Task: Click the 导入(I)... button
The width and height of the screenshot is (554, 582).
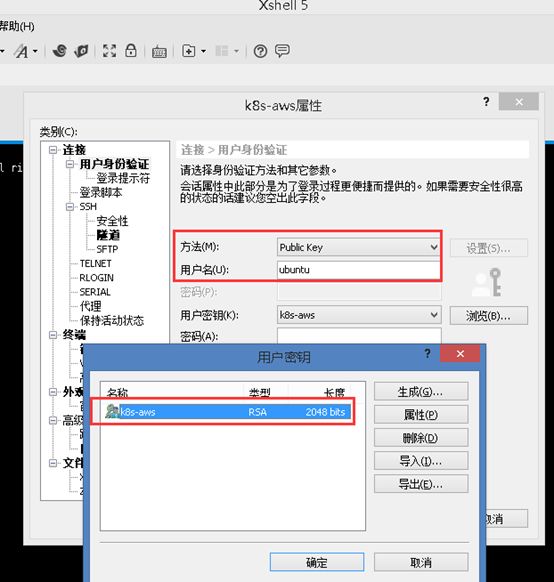Action: click(x=421, y=461)
